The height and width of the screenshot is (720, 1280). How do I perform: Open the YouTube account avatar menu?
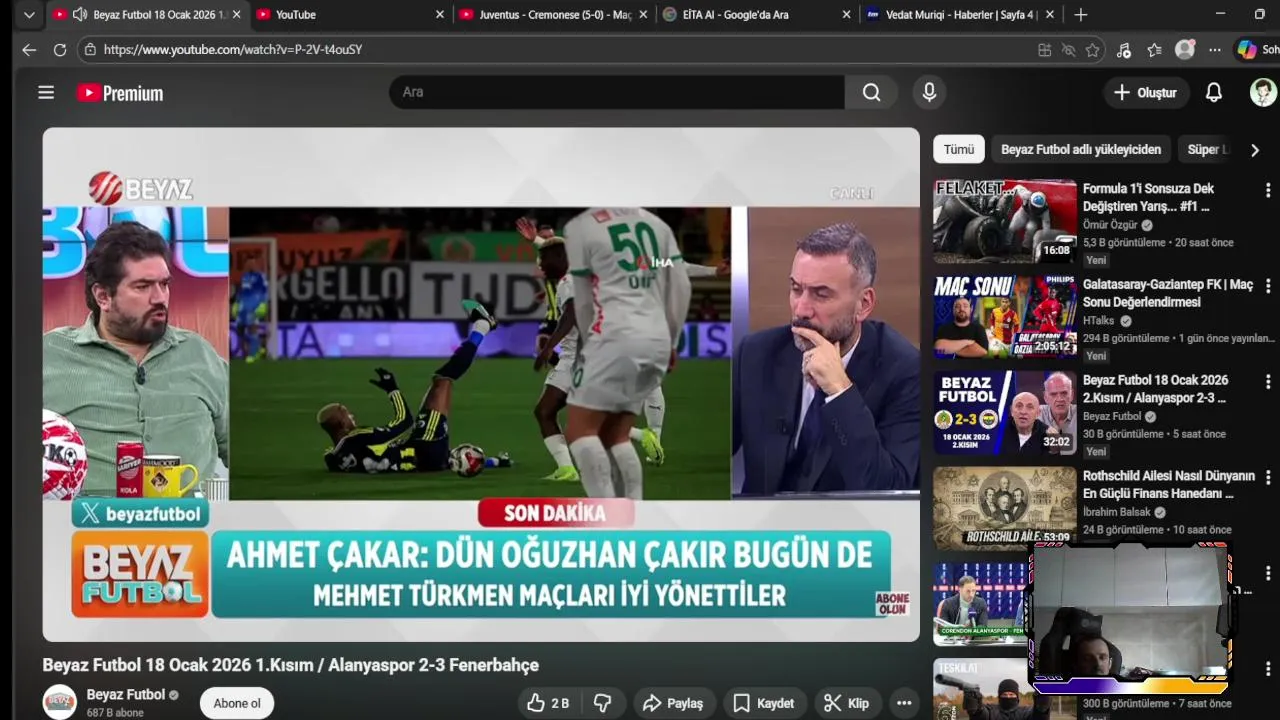click(x=1263, y=93)
